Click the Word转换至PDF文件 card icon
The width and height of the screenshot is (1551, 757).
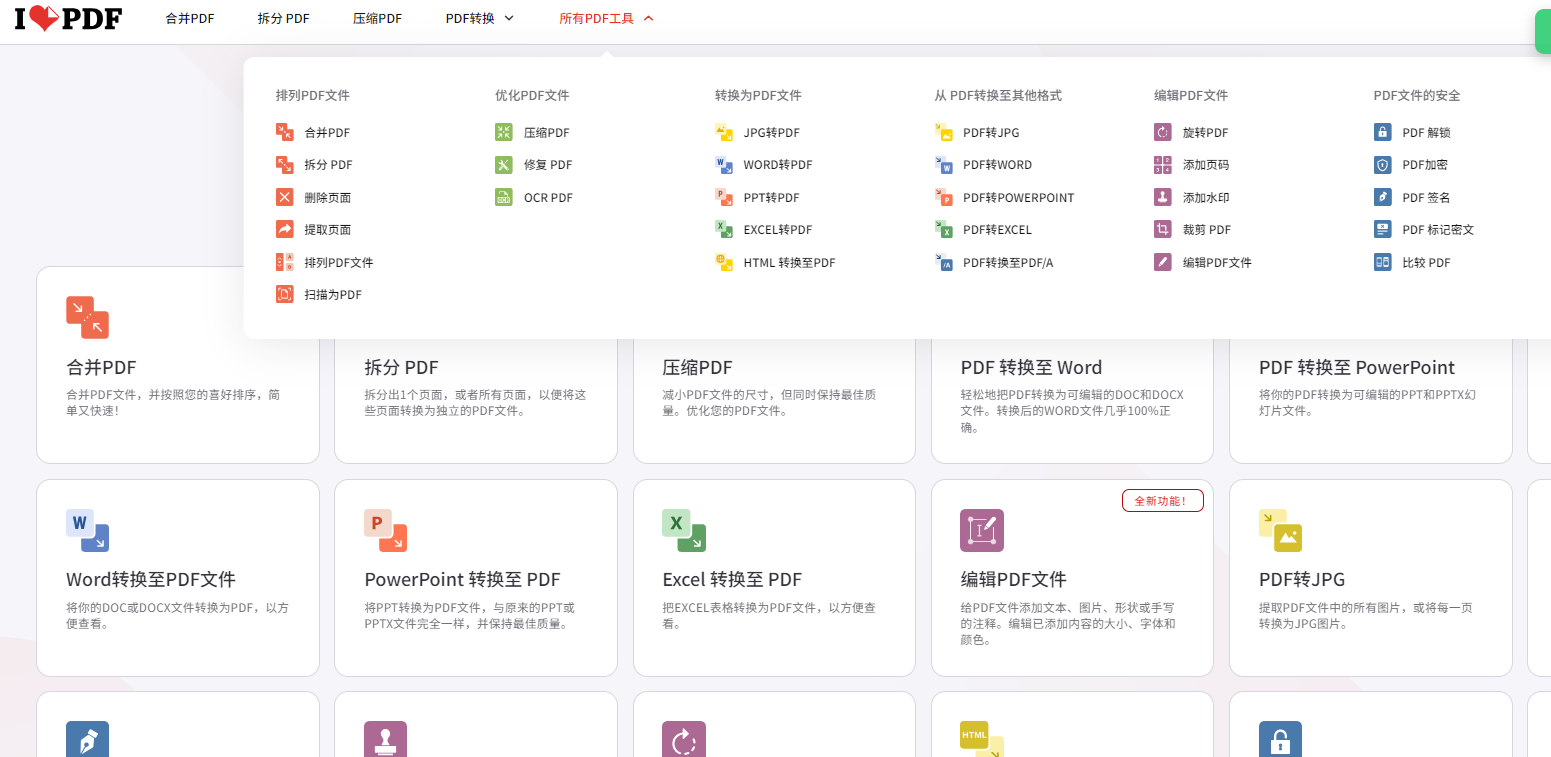tap(87, 530)
